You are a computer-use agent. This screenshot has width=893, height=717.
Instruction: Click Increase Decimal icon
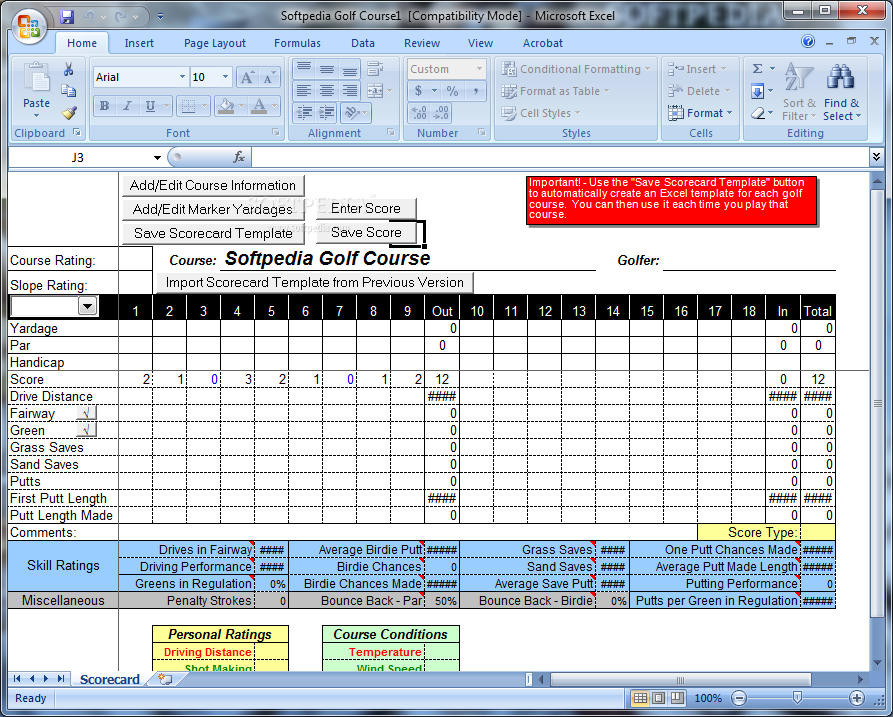point(419,113)
